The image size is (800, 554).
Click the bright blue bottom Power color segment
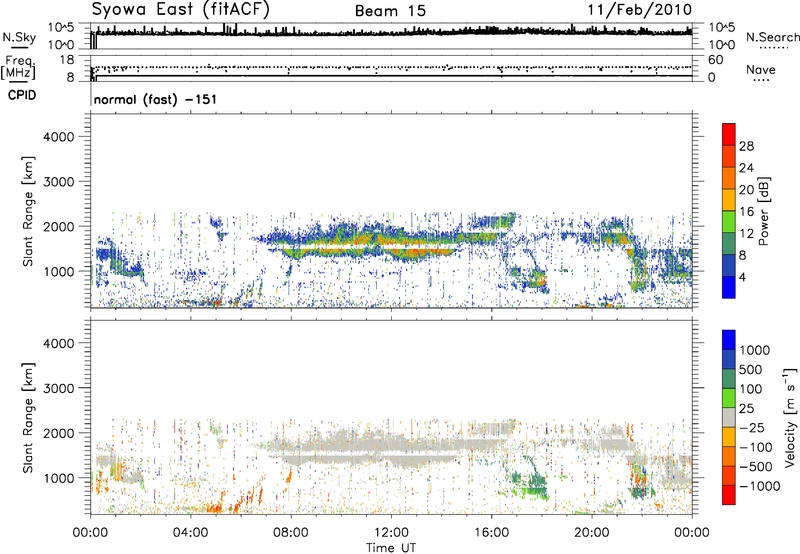pyautogui.click(x=729, y=287)
